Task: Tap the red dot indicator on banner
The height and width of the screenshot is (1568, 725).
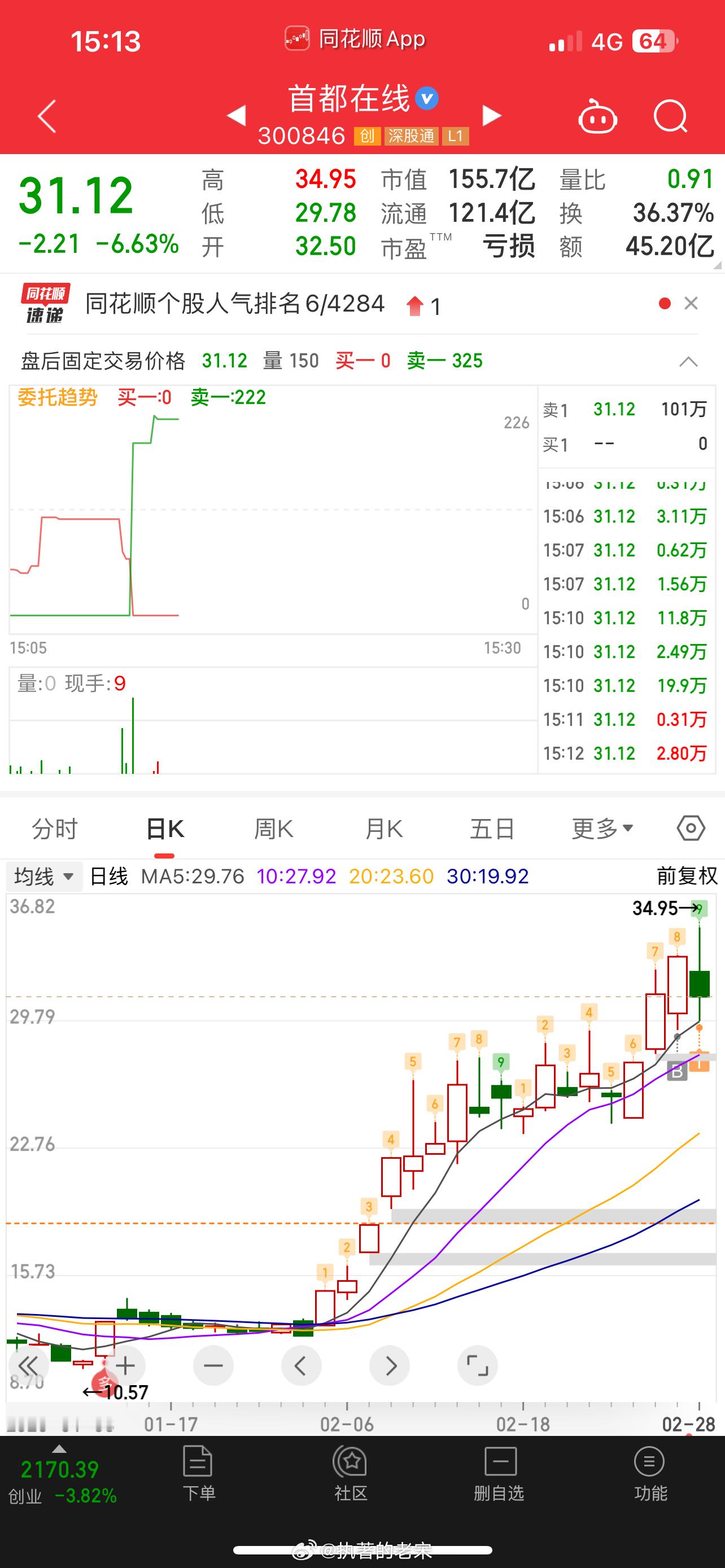Action: (665, 303)
